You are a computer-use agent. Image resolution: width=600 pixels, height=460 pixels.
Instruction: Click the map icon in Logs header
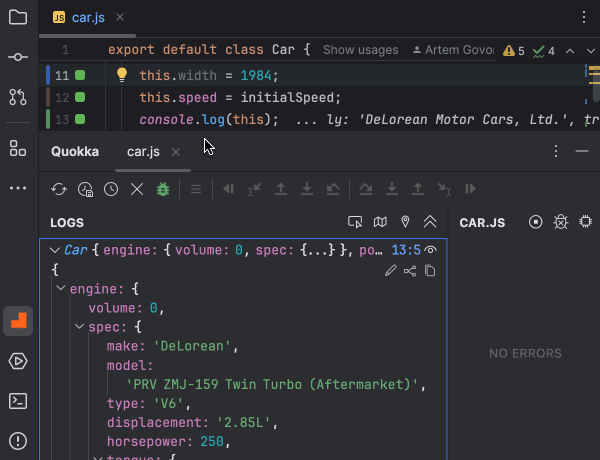380,222
